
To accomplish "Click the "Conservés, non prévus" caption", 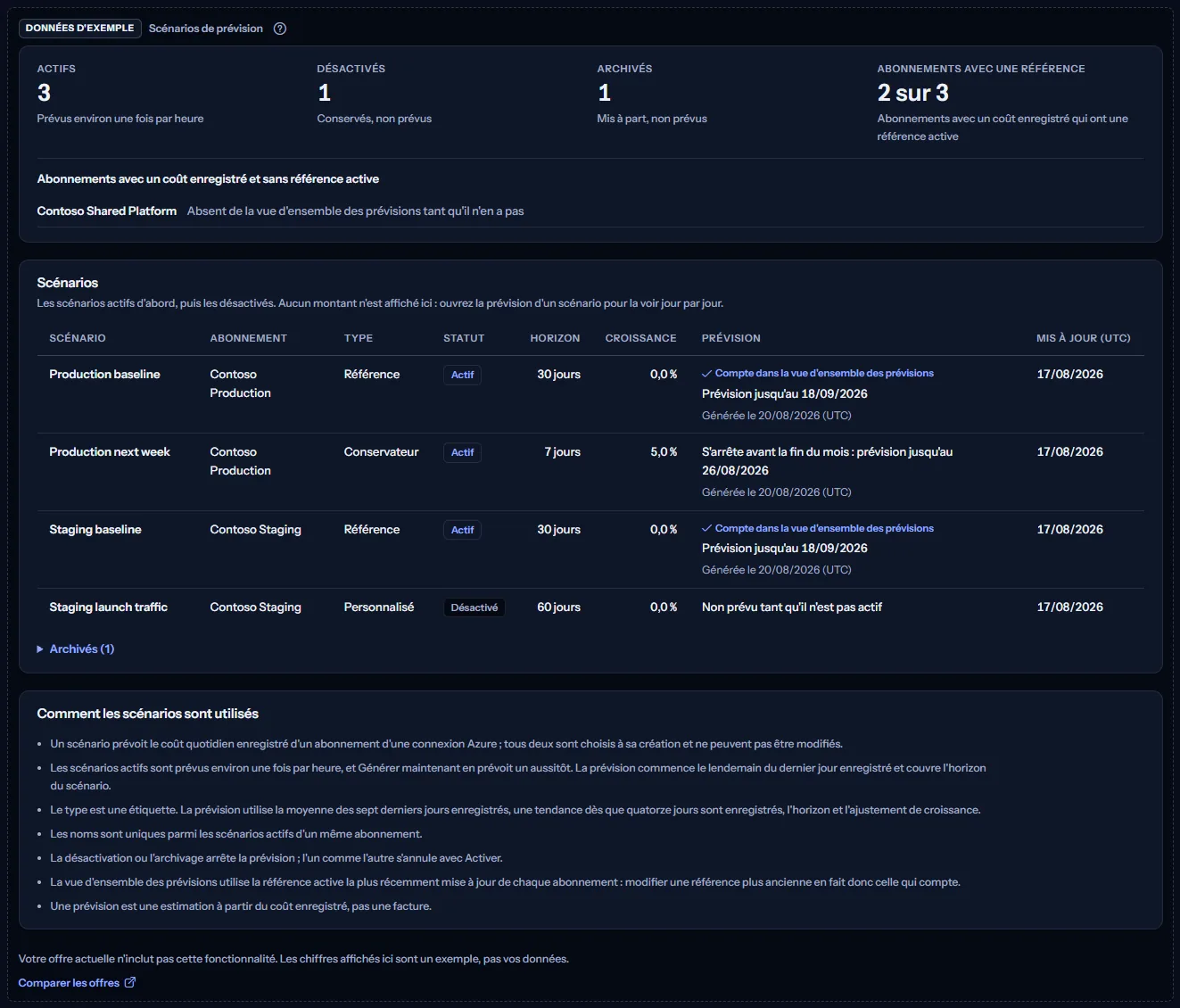I will [375, 119].
